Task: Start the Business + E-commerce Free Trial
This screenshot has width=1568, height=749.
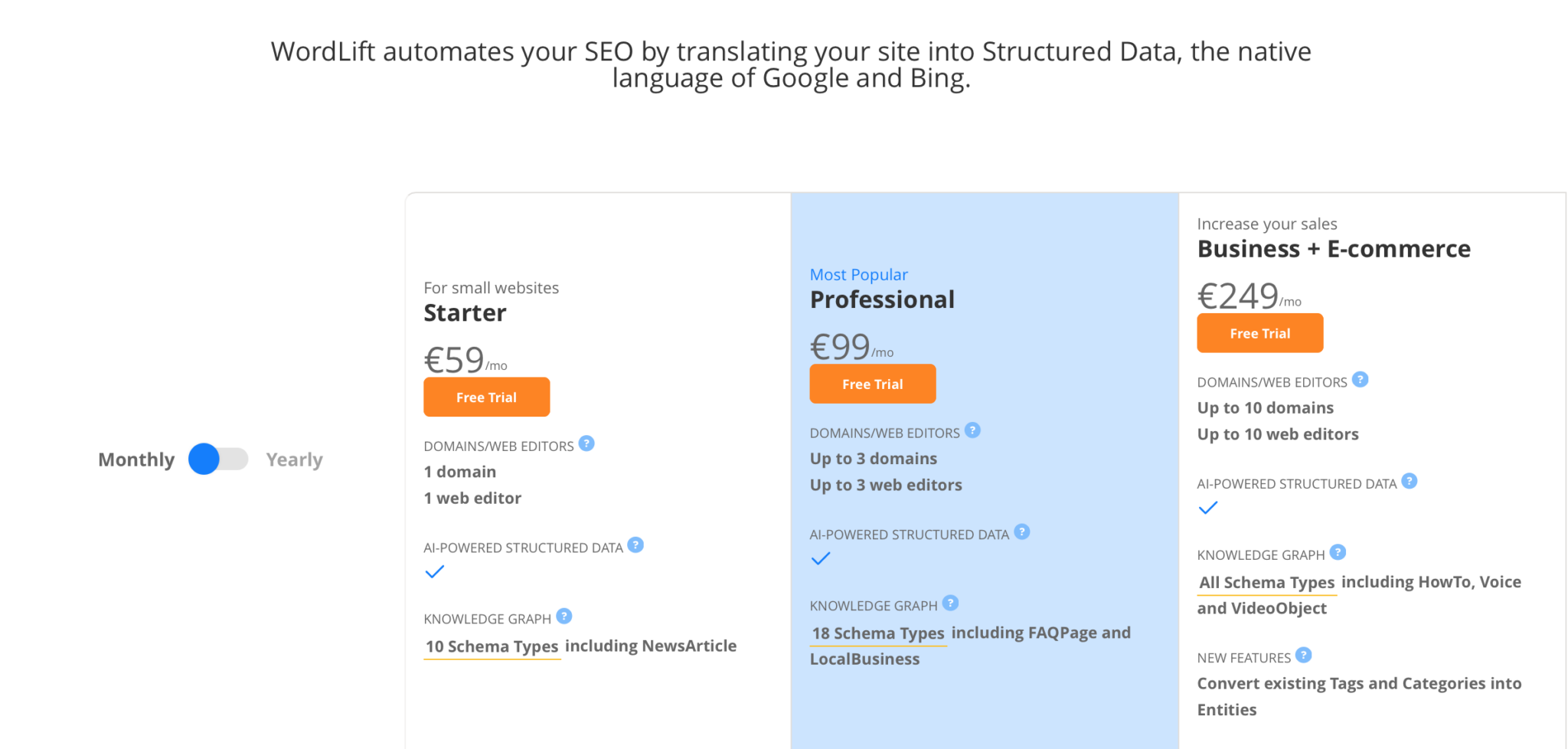Action: click(1260, 333)
